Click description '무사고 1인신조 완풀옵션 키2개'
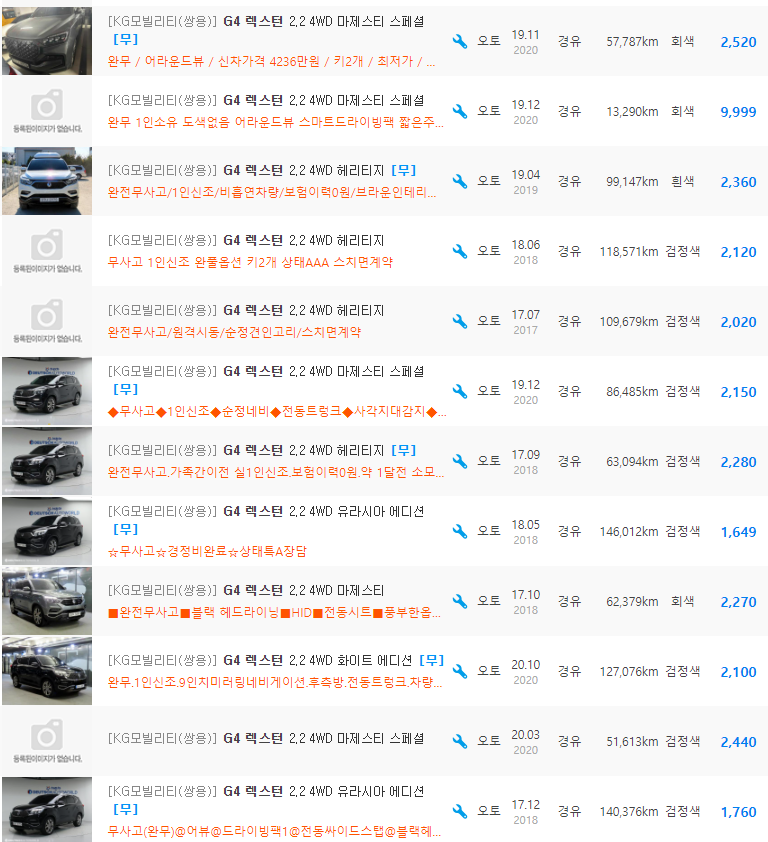The image size is (768, 842). click(x=250, y=262)
